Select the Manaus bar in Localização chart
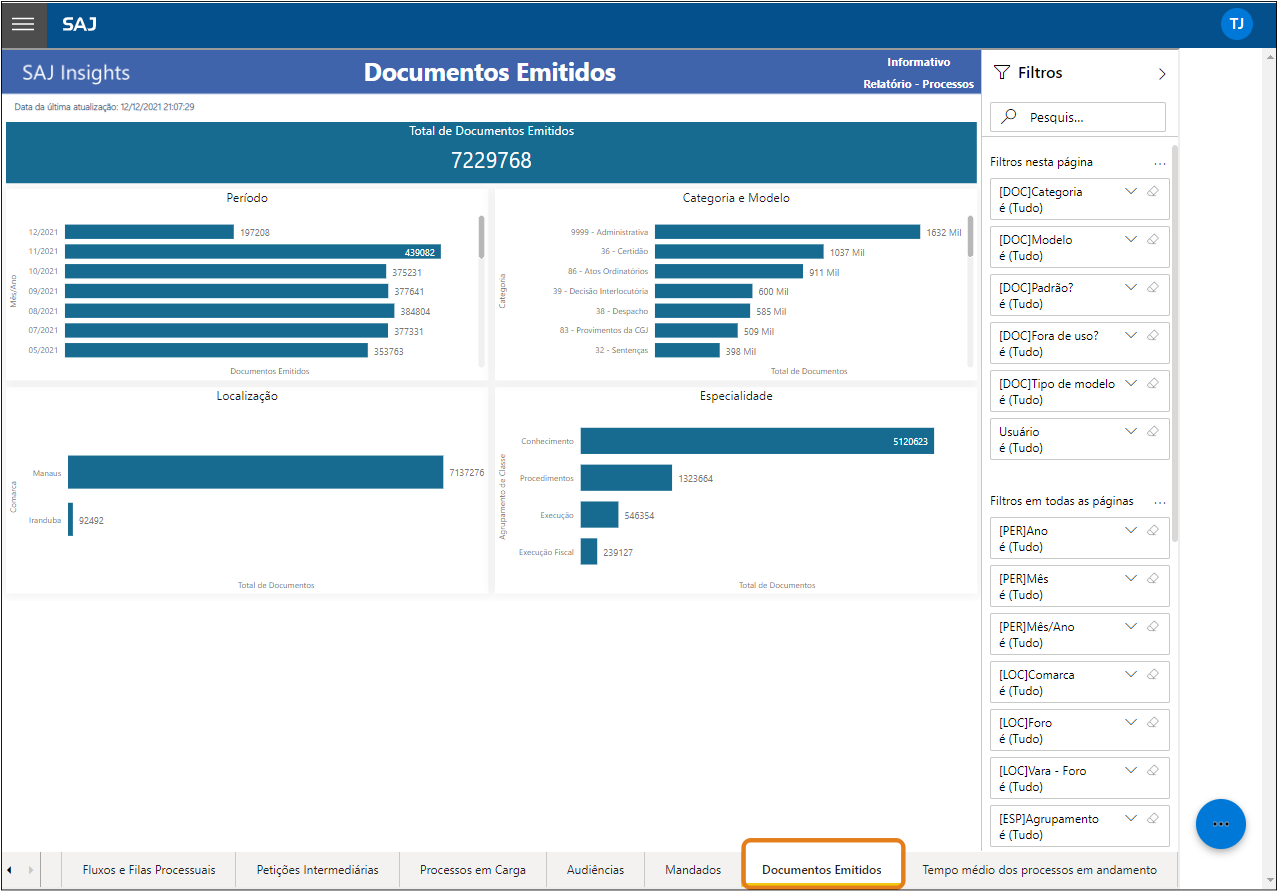Screen dimensions: 1278x891 point(256,472)
